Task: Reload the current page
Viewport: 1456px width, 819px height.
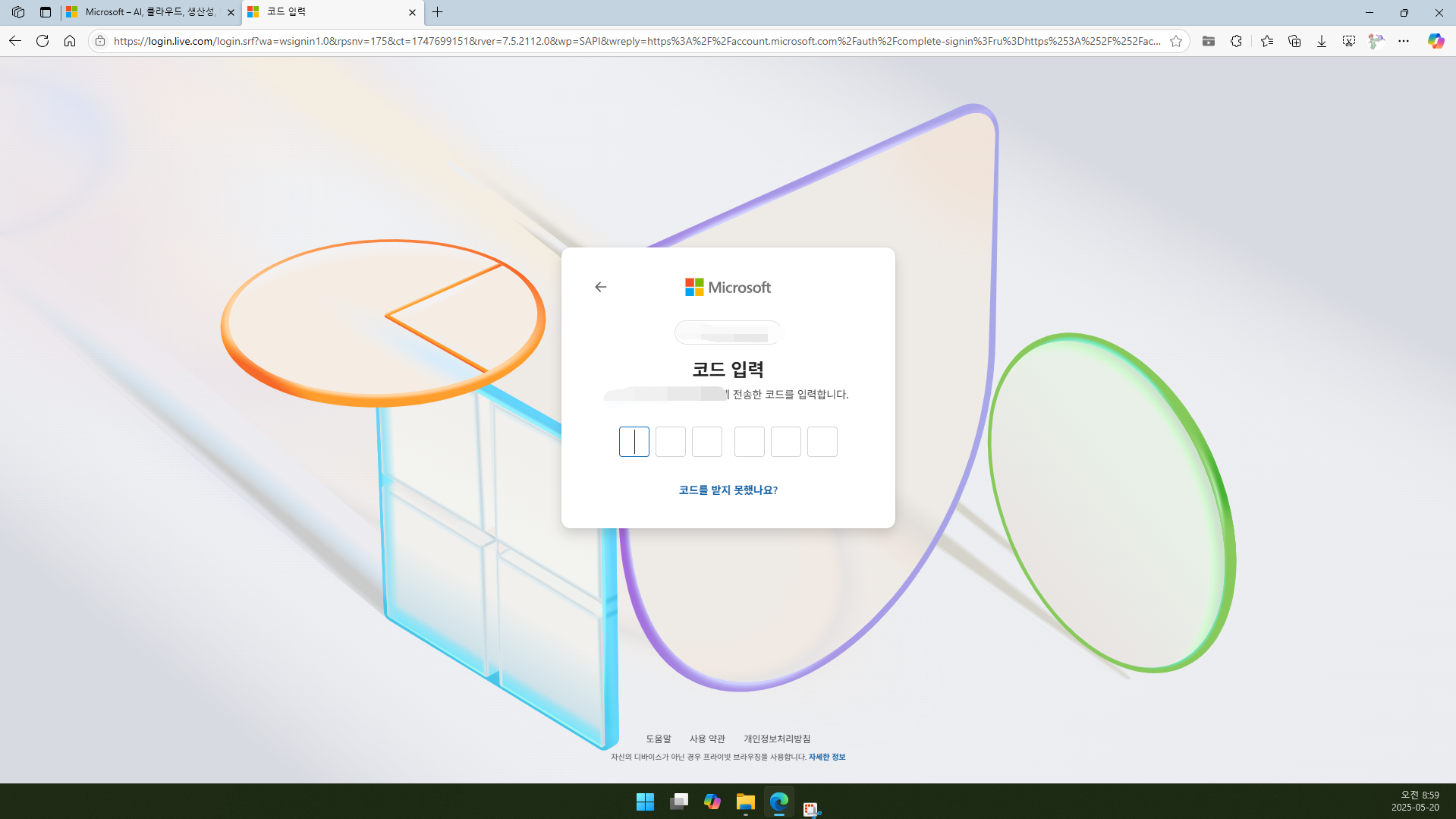Action: click(x=42, y=41)
